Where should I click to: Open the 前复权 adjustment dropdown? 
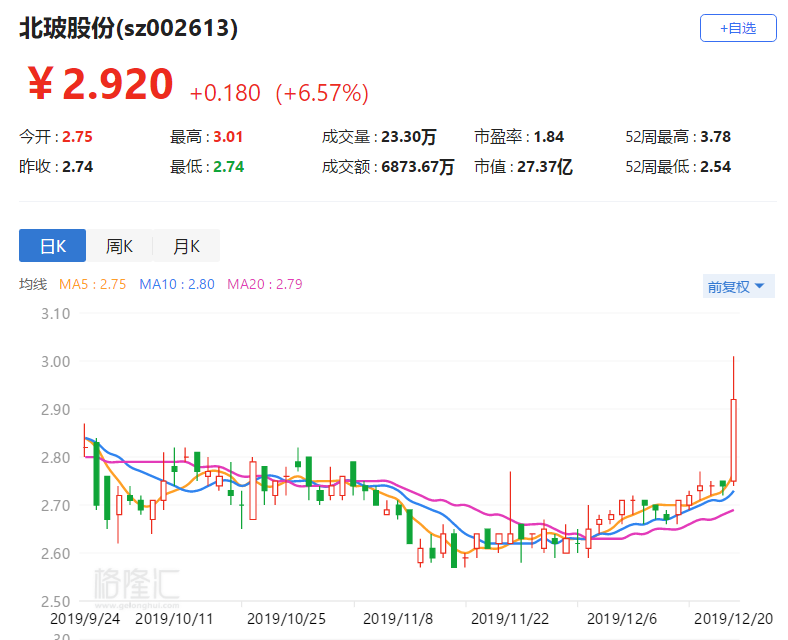[x=738, y=286]
